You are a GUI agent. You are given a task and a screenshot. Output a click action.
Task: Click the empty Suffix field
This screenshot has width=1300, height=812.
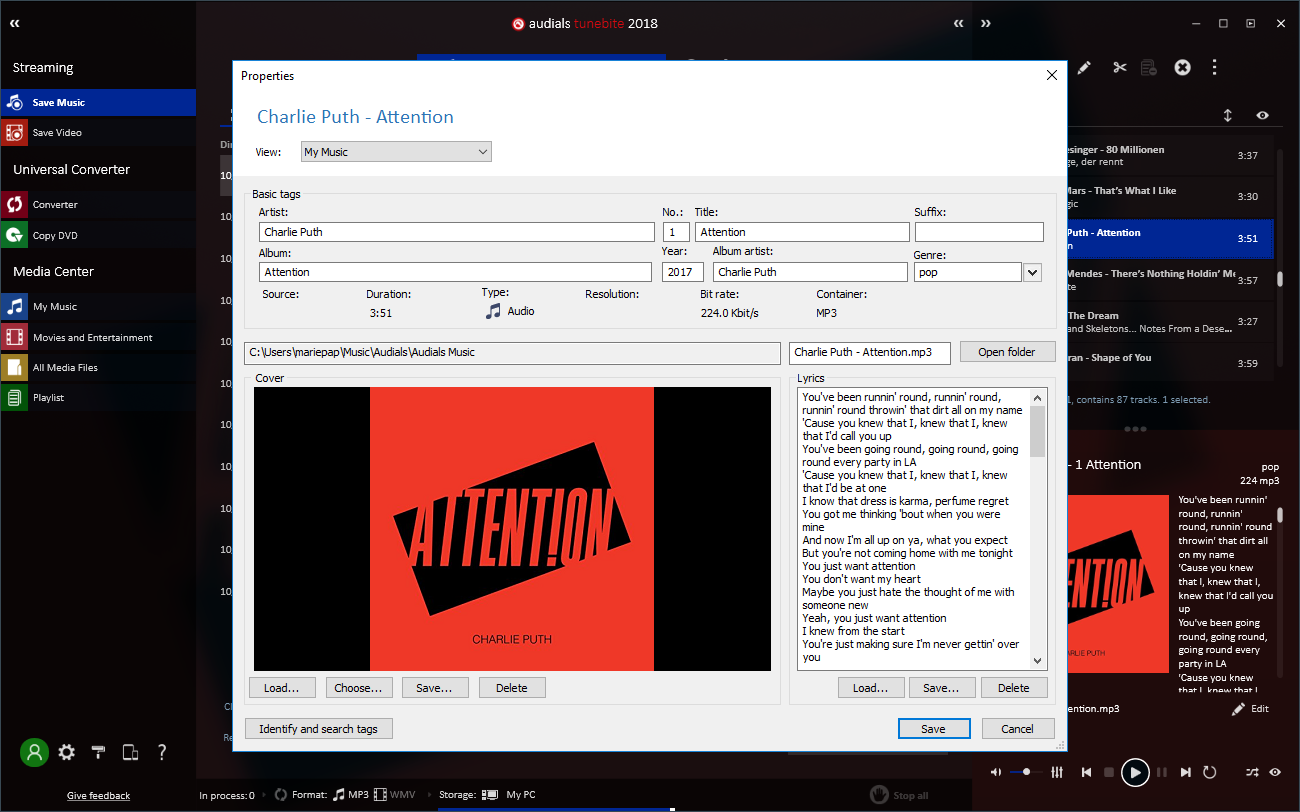click(x=979, y=232)
